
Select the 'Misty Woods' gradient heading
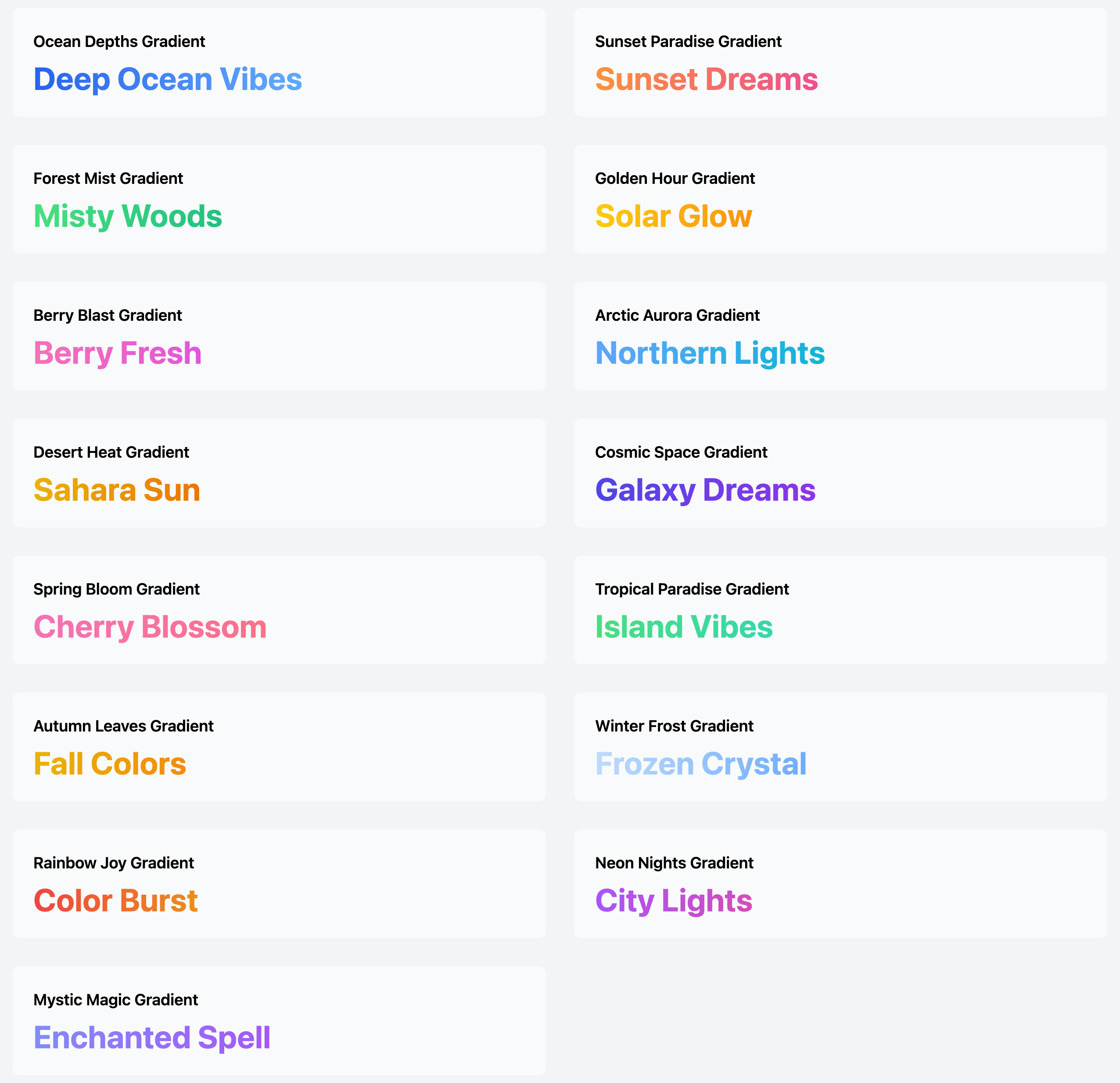(x=127, y=217)
